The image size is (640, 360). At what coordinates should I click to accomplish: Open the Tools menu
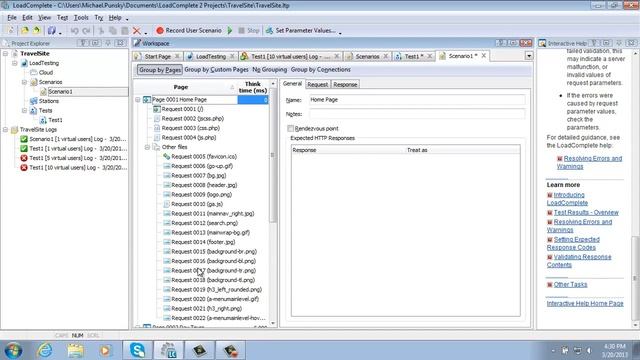click(x=81, y=18)
